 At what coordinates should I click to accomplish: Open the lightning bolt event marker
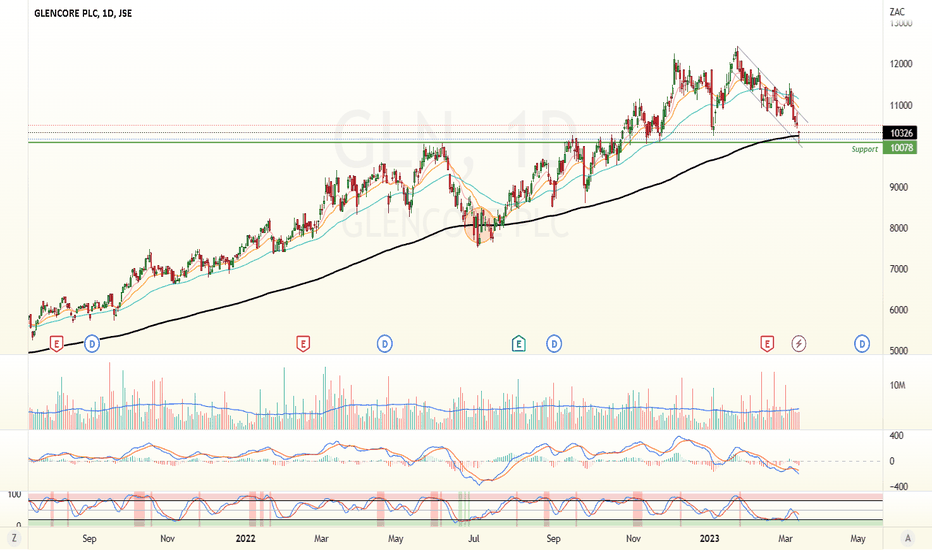tap(799, 344)
